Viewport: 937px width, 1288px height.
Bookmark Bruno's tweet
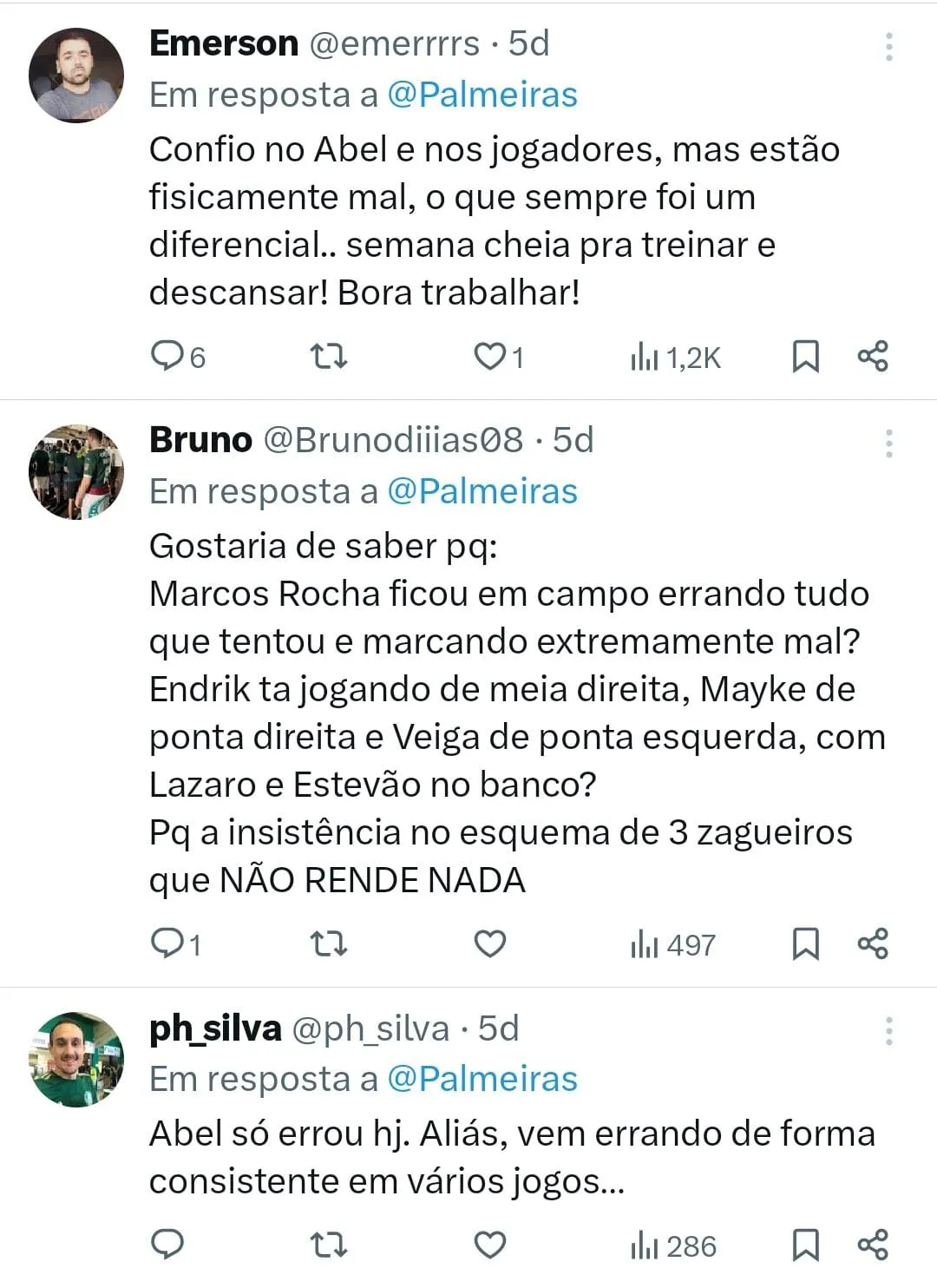[x=805, y=943]
